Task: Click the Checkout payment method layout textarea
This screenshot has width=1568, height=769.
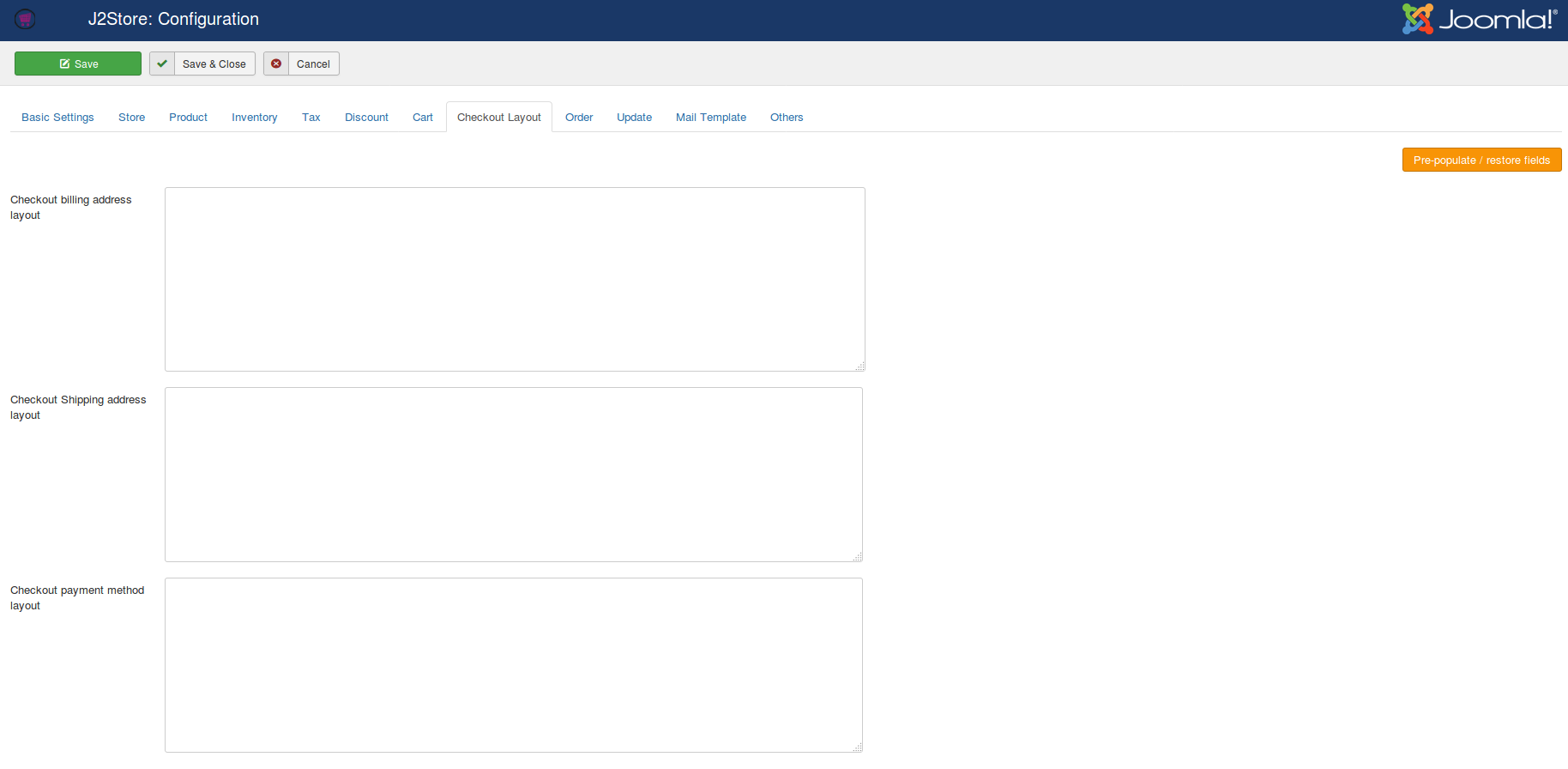Action: pyautogui.click(x=513, y=665)
